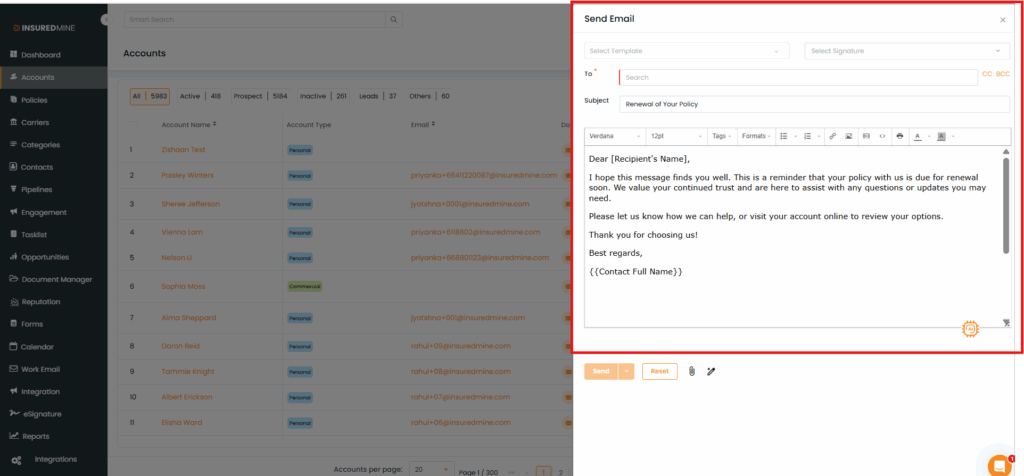1024x476 pixels.
Task: Open the chat support bubble
Action: point(998,465)
